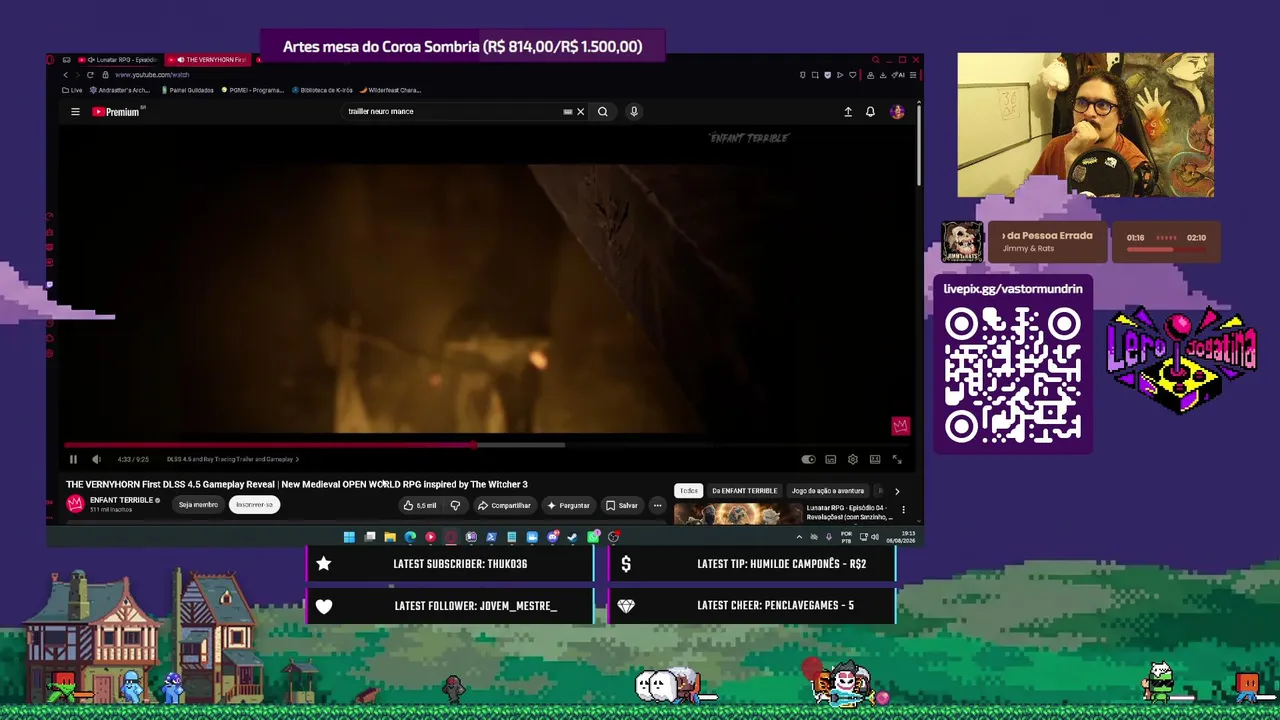Screen dimensions: 1280x720
Task: Reload the browser page
Action: coord(90,75)
